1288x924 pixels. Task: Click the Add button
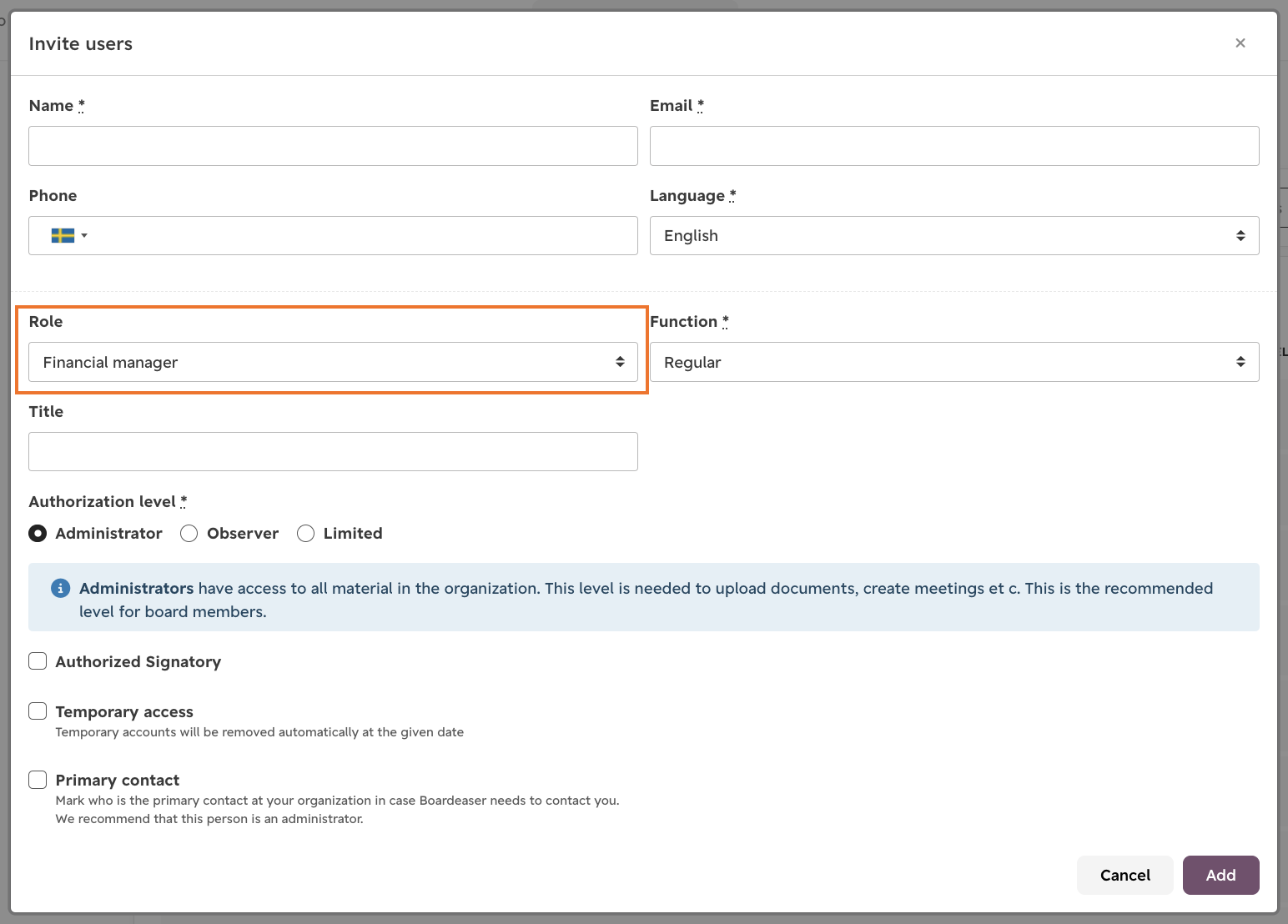coord(1220,875)
